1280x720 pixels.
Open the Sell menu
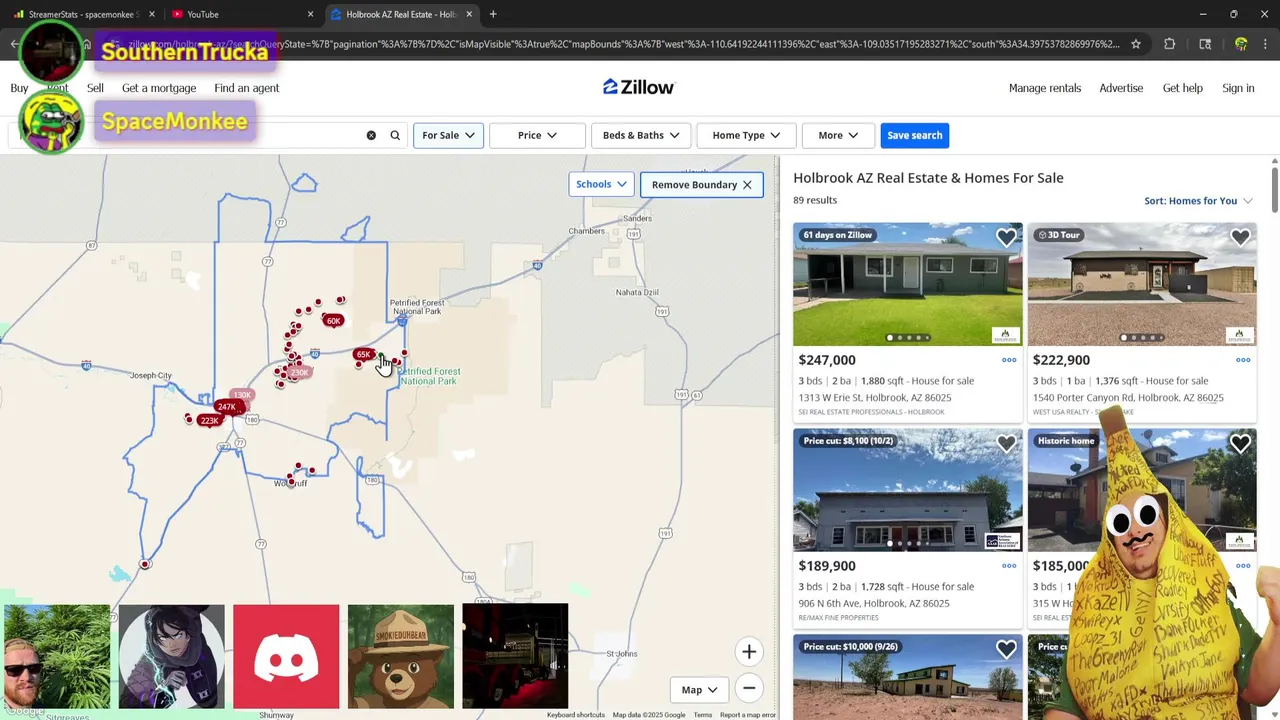pos(95,88)
